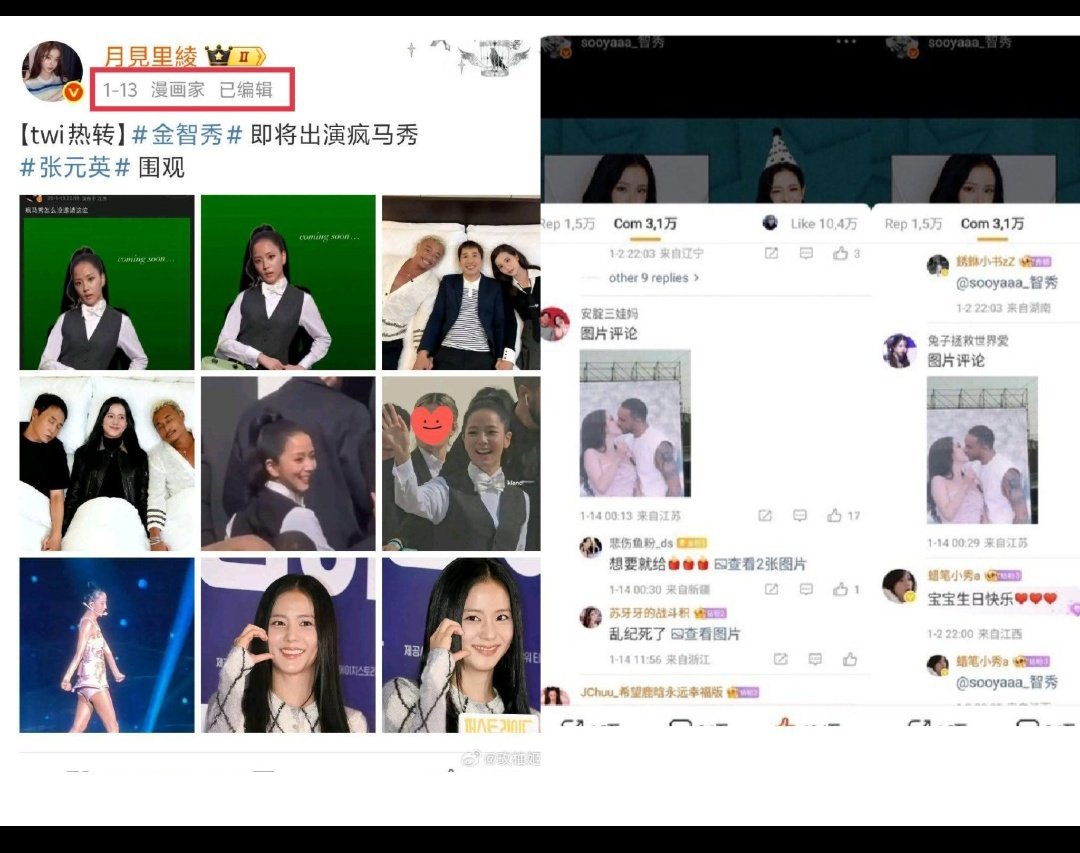Open second green coming soon photo
This screenshot has width=1080, height=853.
288,282
